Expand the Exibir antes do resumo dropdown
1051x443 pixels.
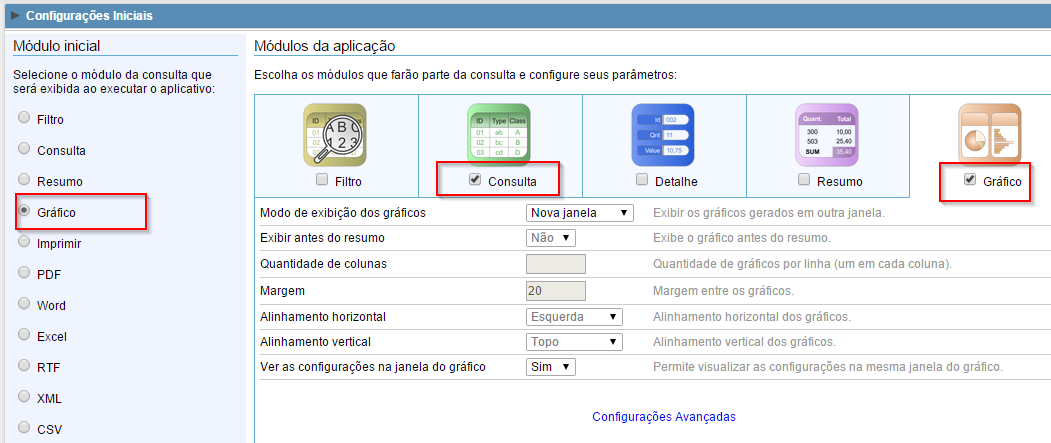click(550, 238)
